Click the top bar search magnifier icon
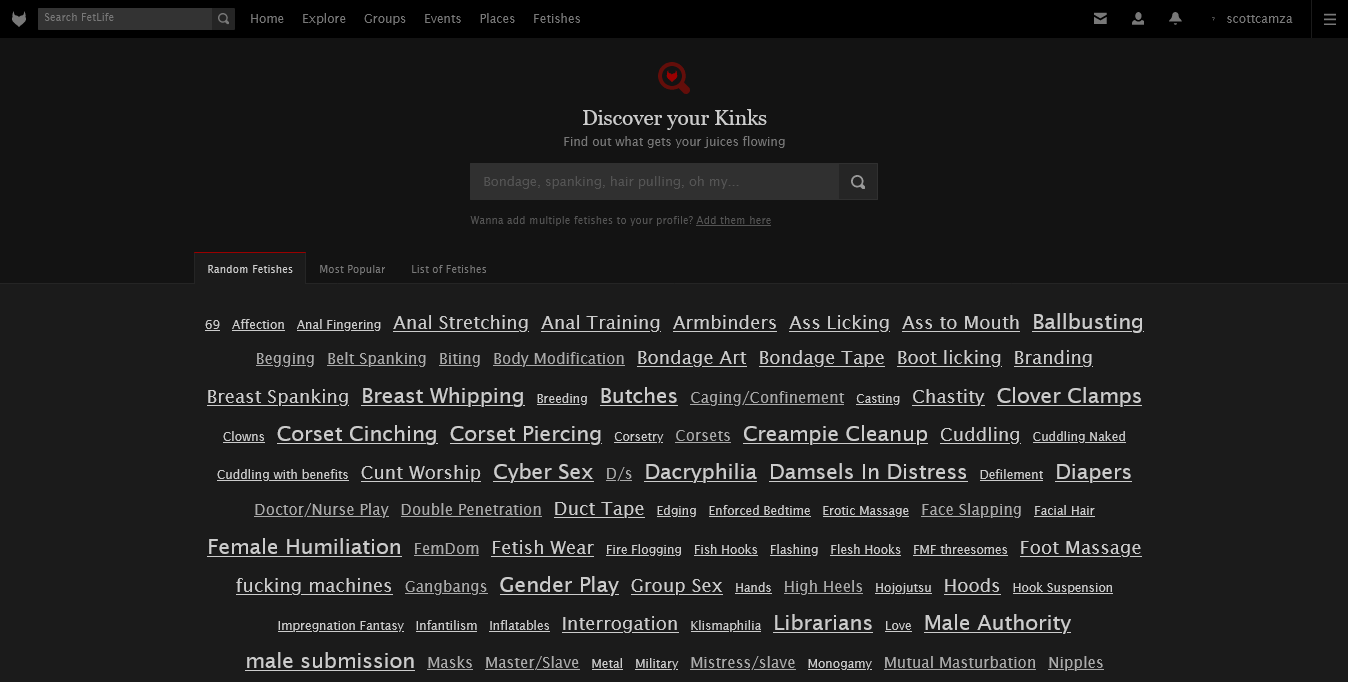1348x682 pixels. [x=224, y=18]
